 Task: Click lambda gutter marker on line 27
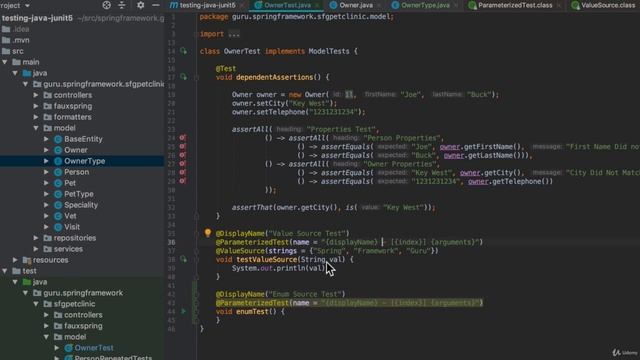pos(182,164)
